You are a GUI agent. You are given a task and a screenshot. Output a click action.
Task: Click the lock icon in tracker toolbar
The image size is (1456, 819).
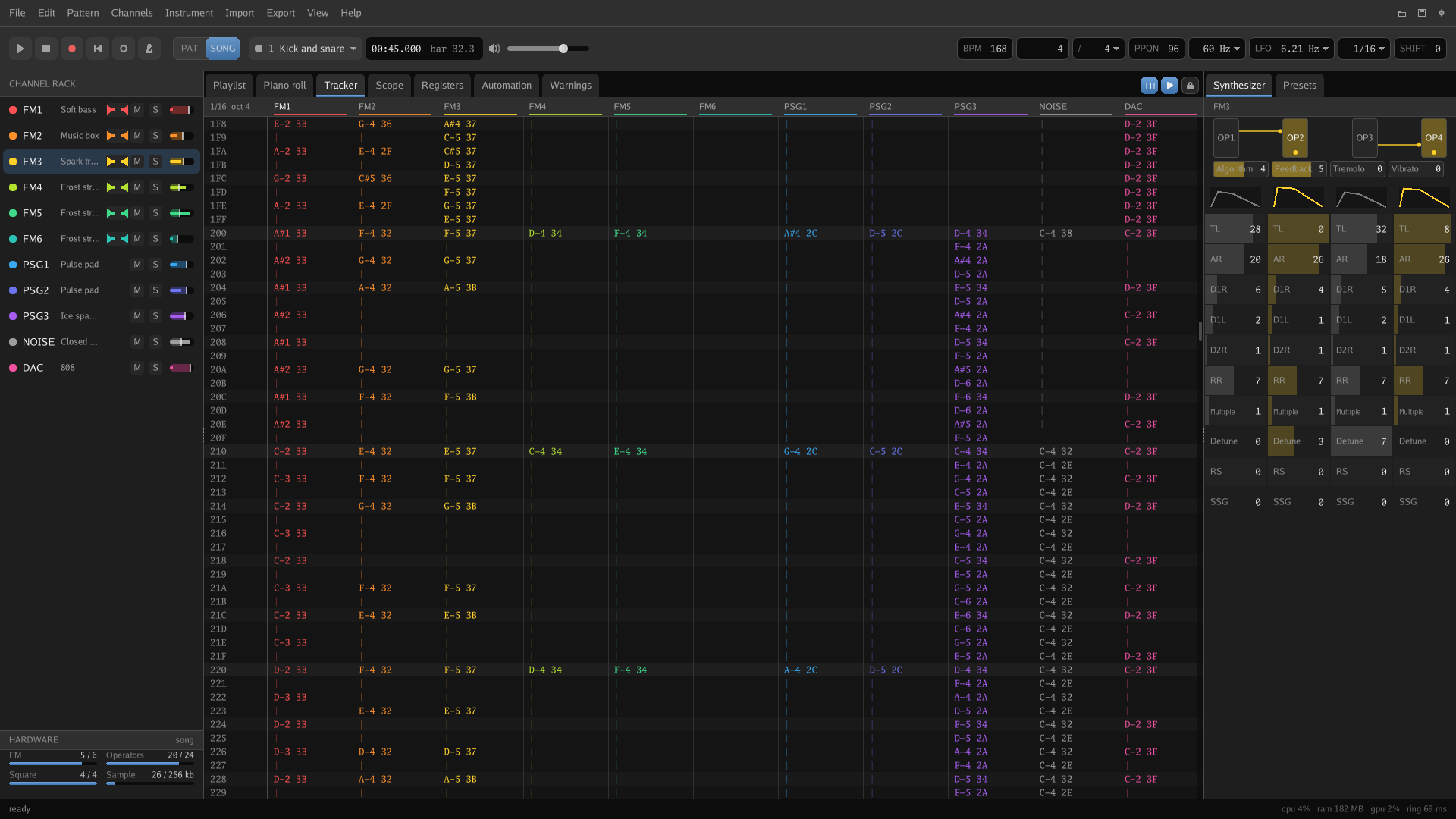(x=1191, y=86)
